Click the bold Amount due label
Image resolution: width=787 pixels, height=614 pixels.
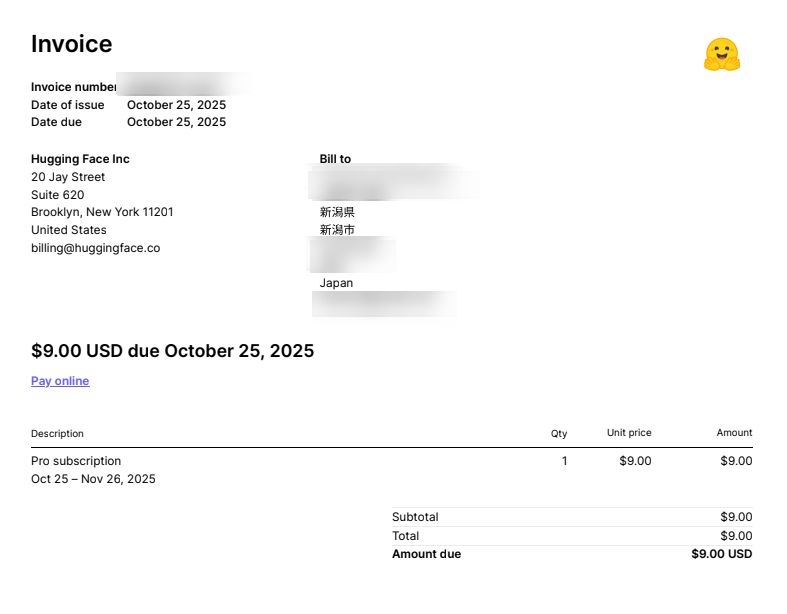tap(426, 554)
